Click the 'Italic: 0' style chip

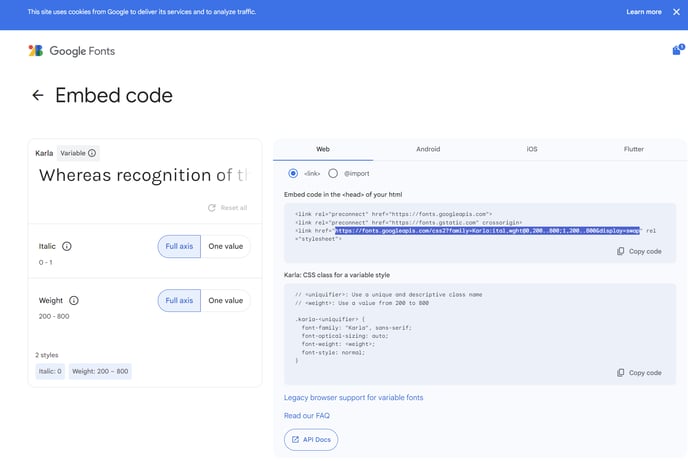click(x=50, y=372)
